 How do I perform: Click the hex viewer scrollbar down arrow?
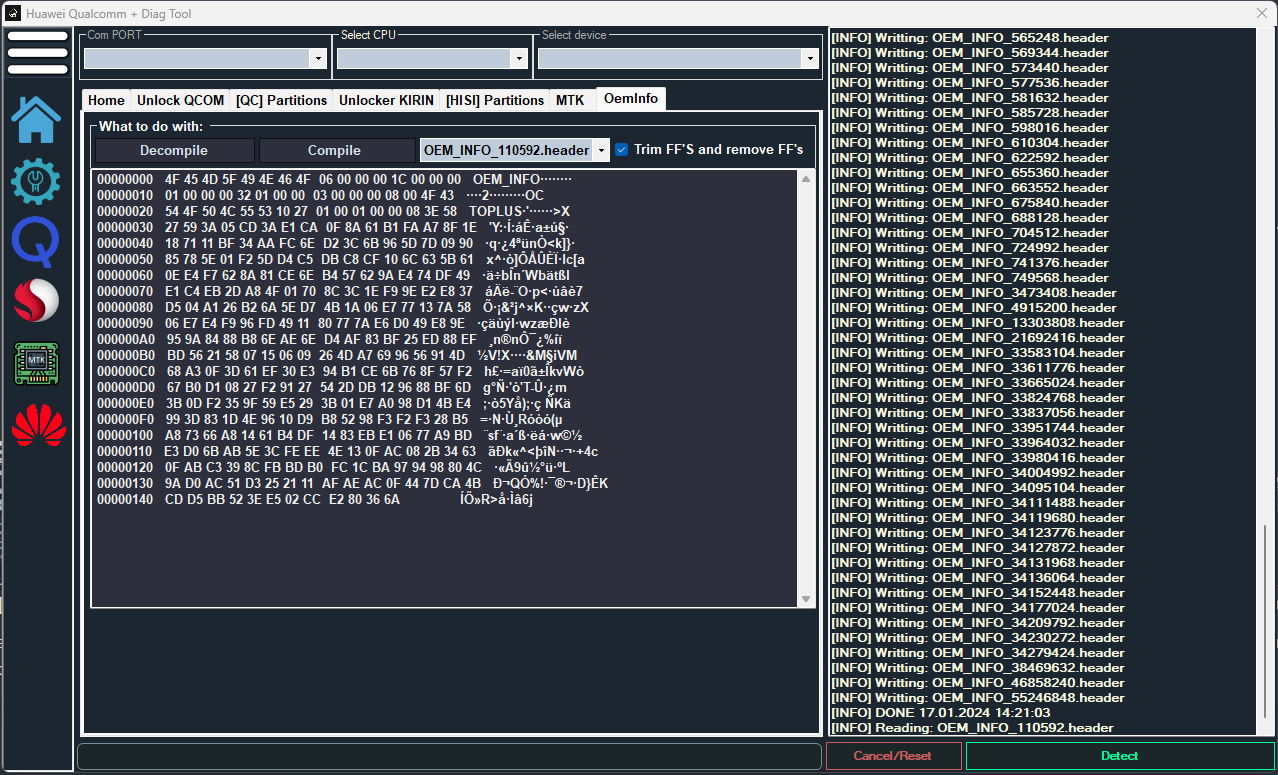(x=806, y=598)
